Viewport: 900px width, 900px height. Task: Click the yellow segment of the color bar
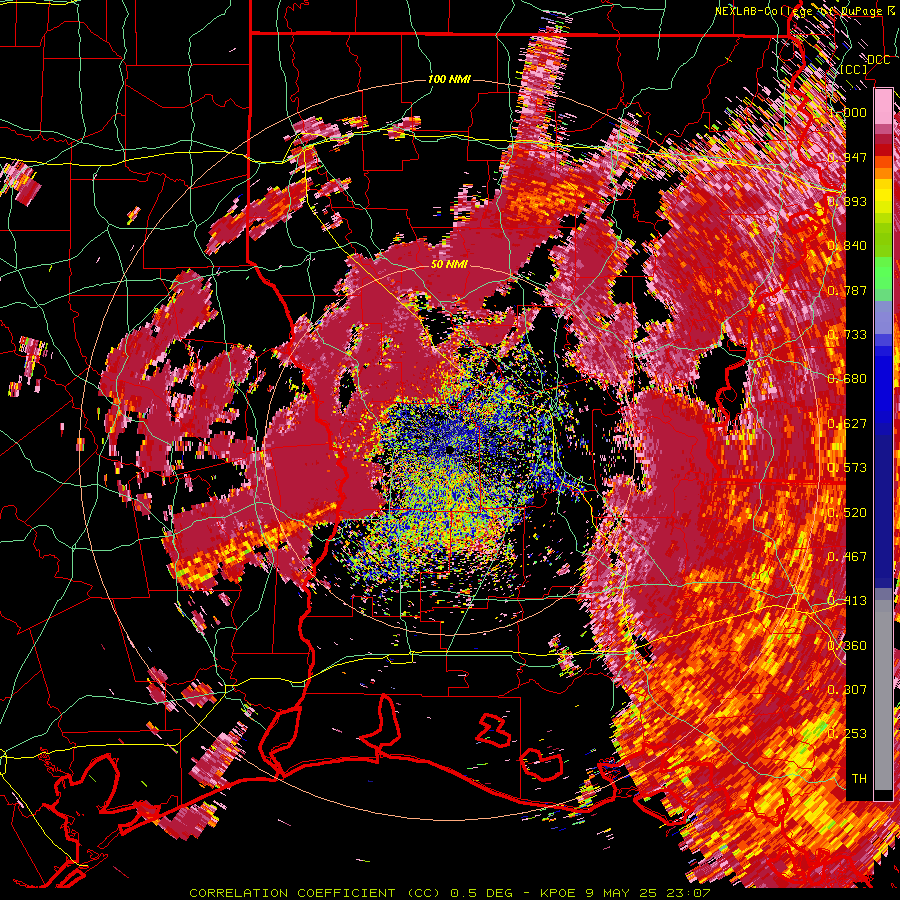coord(883,195)
